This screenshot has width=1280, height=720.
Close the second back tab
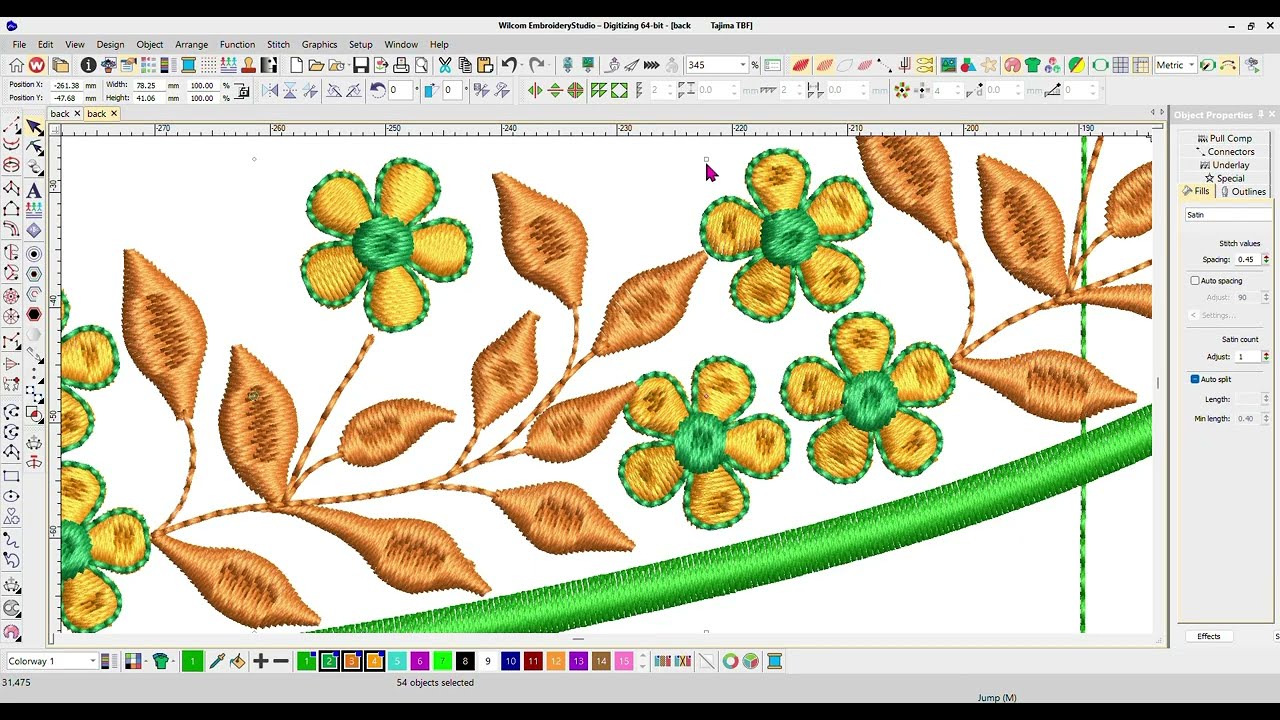click(114, 113)
